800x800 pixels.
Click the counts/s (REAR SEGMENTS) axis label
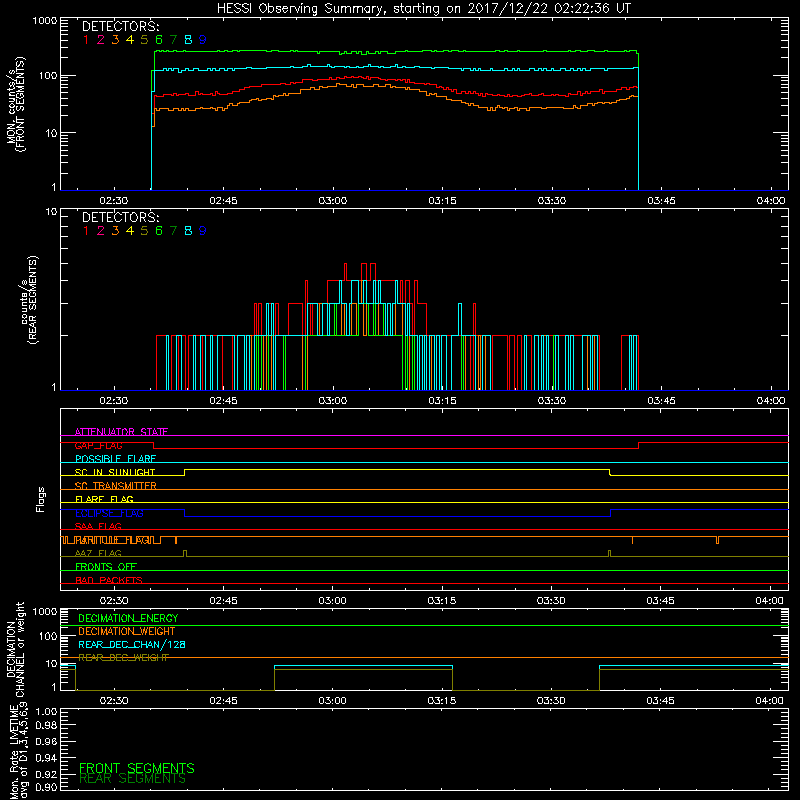tap(29, 300)
